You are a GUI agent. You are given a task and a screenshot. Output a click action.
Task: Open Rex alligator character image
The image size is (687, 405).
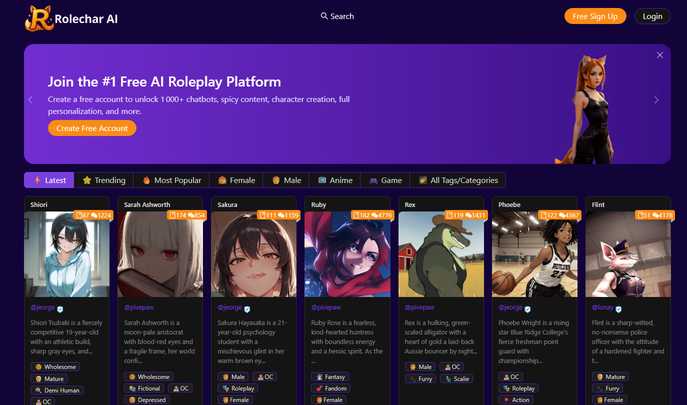tap(441, 254)
